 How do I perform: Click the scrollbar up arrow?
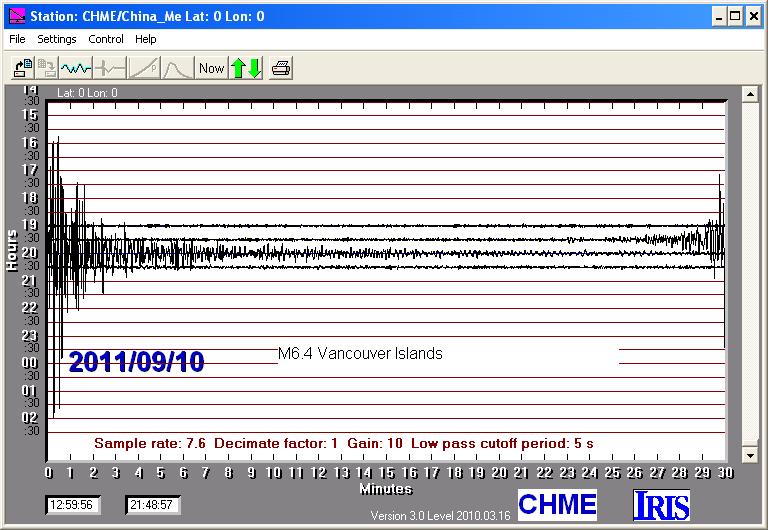(748, 94)
